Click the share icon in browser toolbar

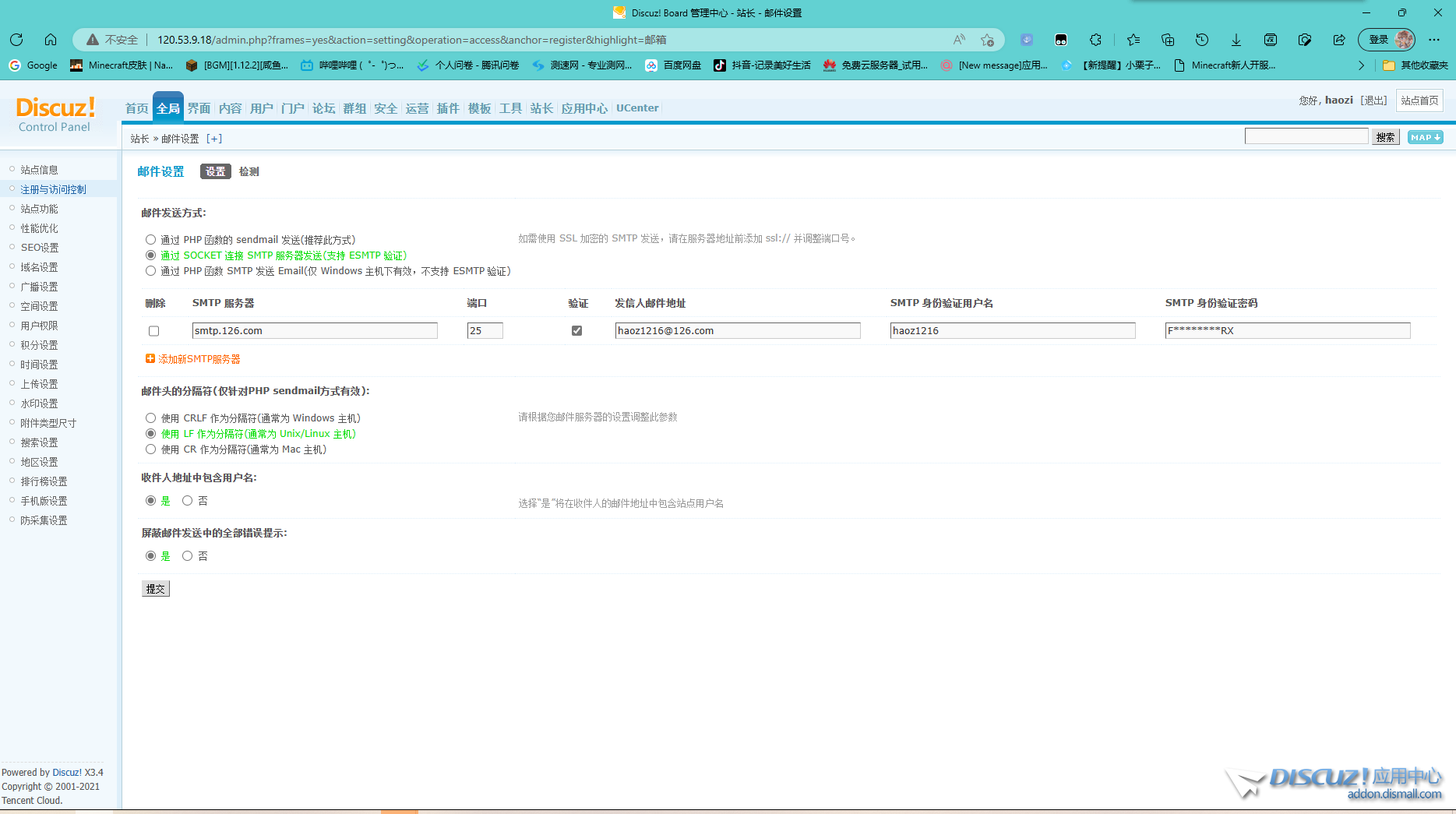tap(1339, 40)
